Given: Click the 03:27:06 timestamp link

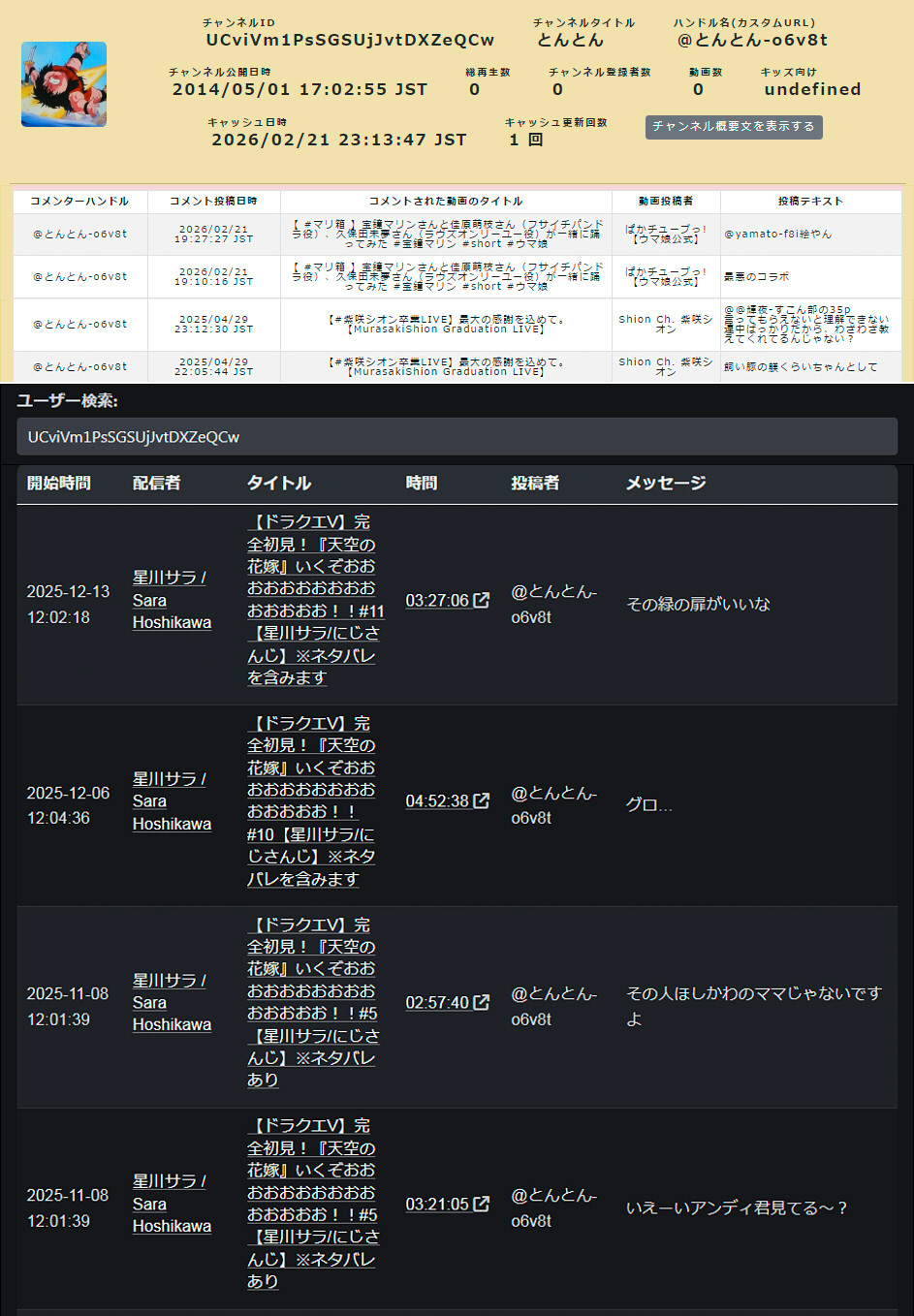Looking at the screenshot, I should [436, 601].
